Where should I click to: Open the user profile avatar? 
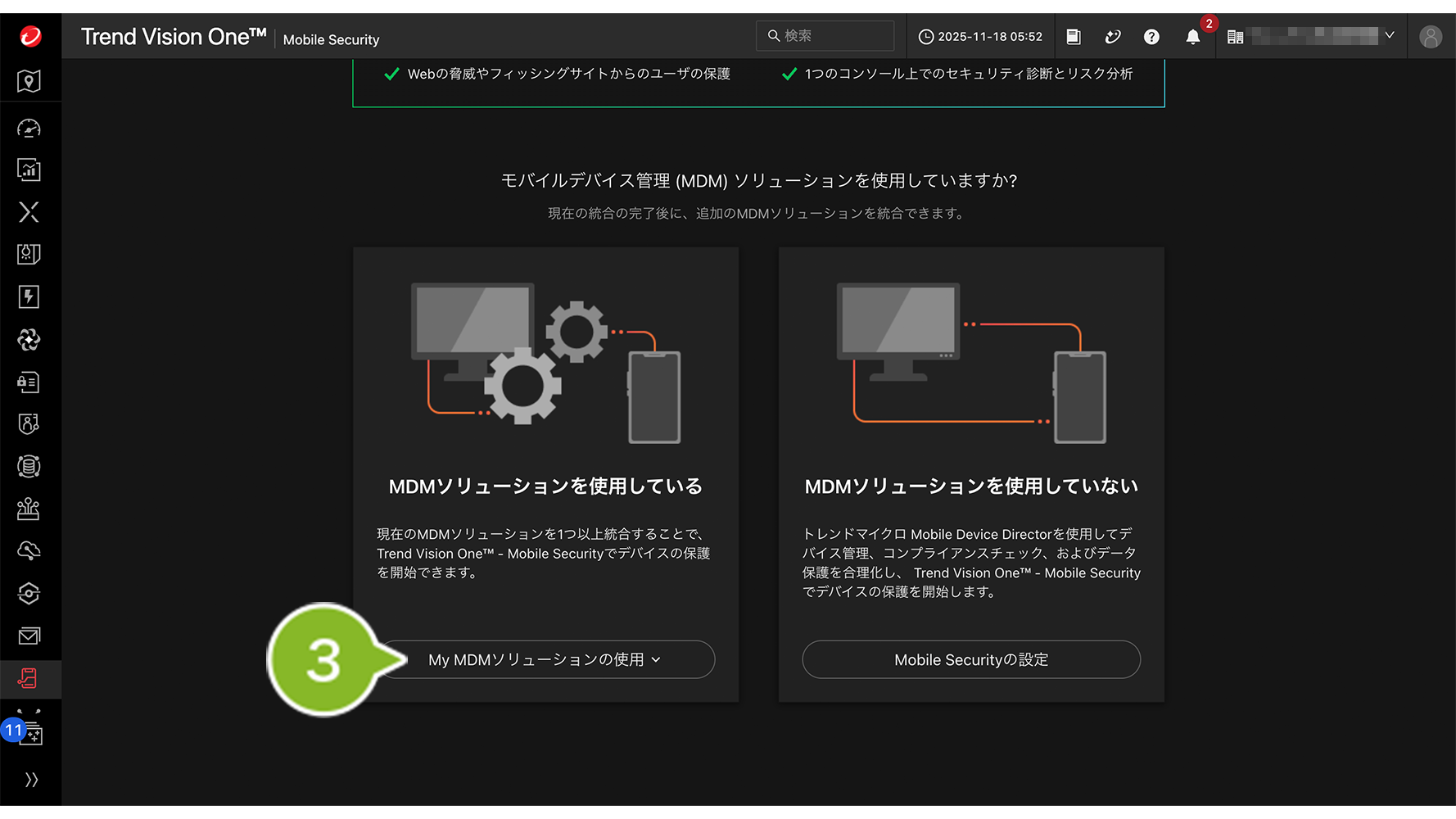pos(1430,37)
